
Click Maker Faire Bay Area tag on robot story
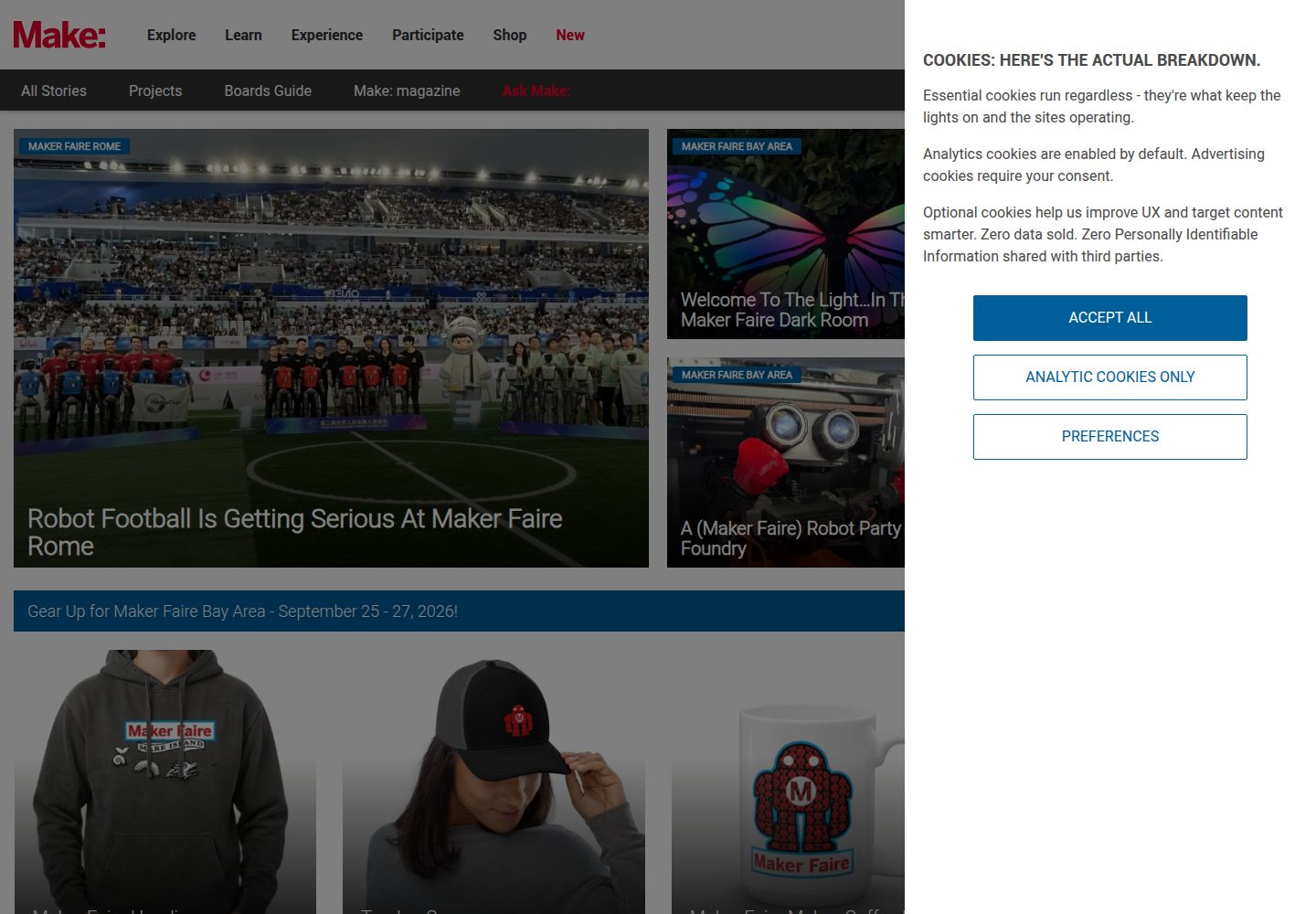[737, 375]
